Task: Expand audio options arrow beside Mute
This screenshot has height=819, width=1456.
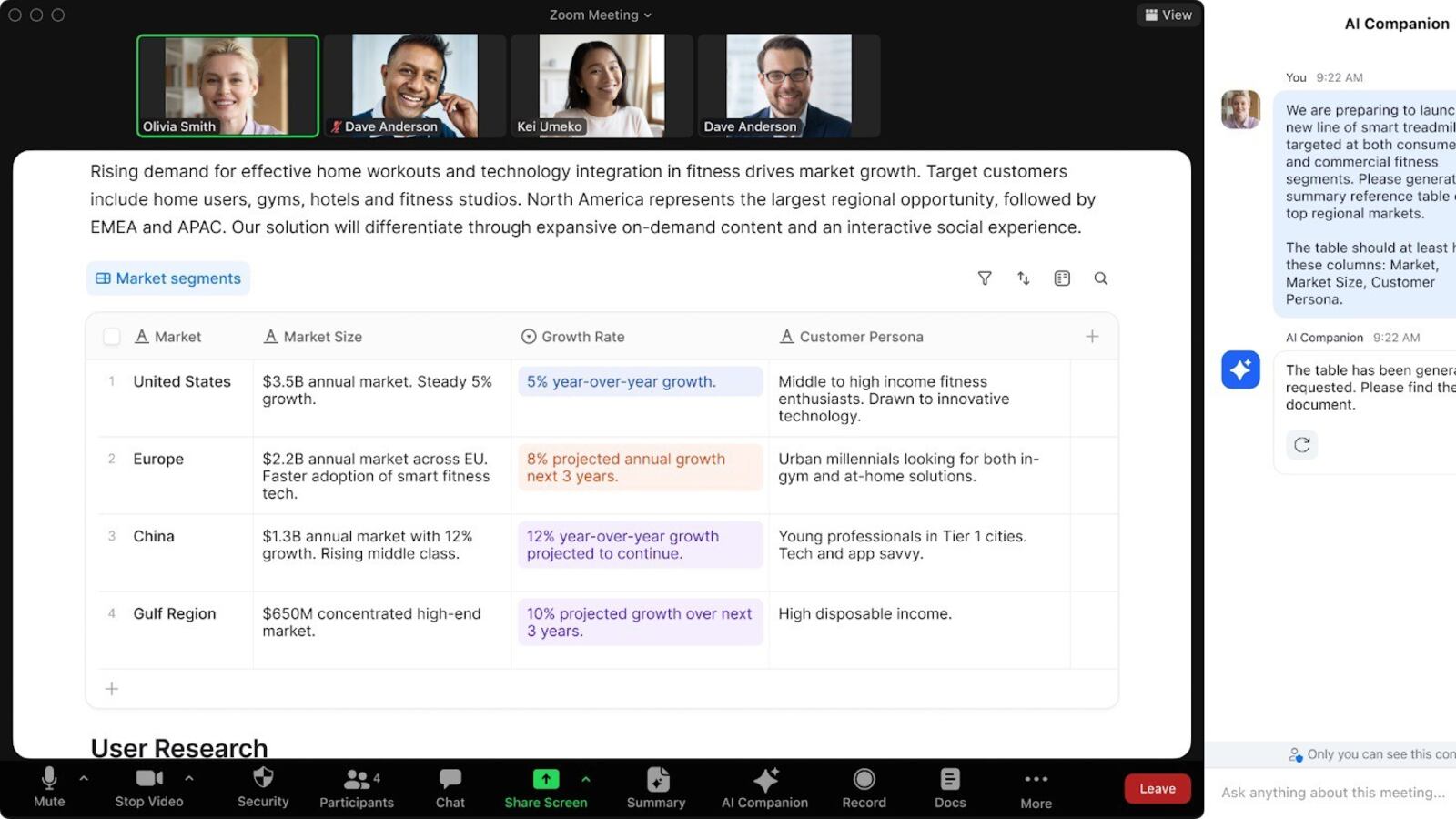Action: click(x=84, y=778)
